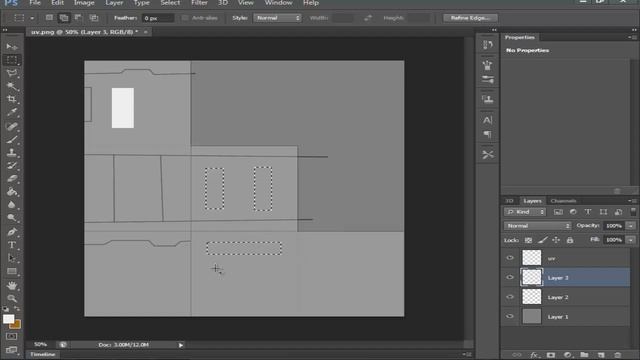This screenshot has height=360, width=640.
Task: Select the Crop tool
Action: pos(11,99)
